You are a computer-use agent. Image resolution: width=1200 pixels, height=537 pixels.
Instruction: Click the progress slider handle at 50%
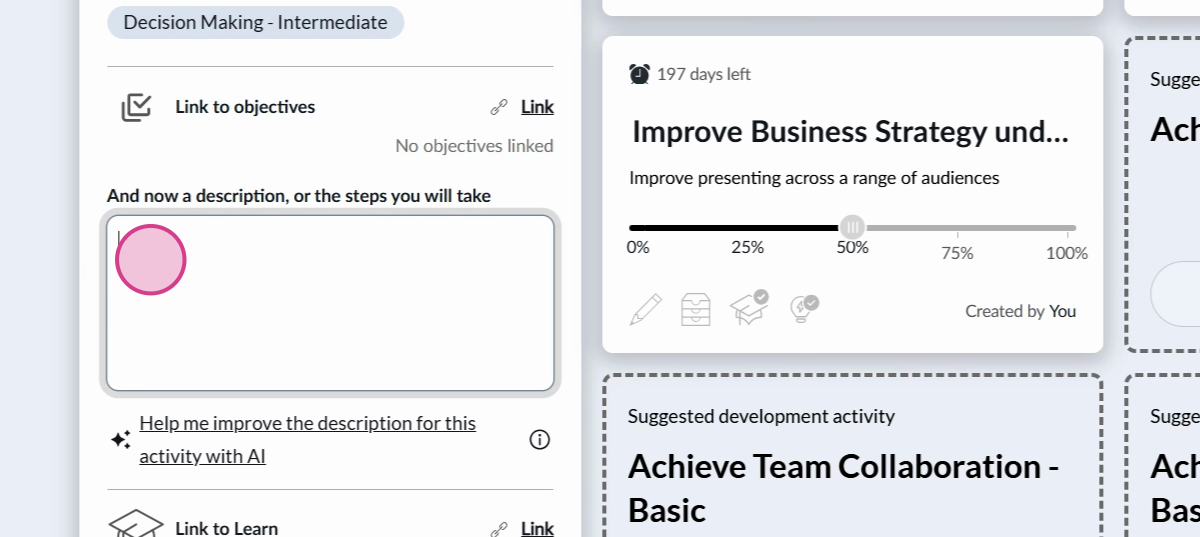point(852,227)
